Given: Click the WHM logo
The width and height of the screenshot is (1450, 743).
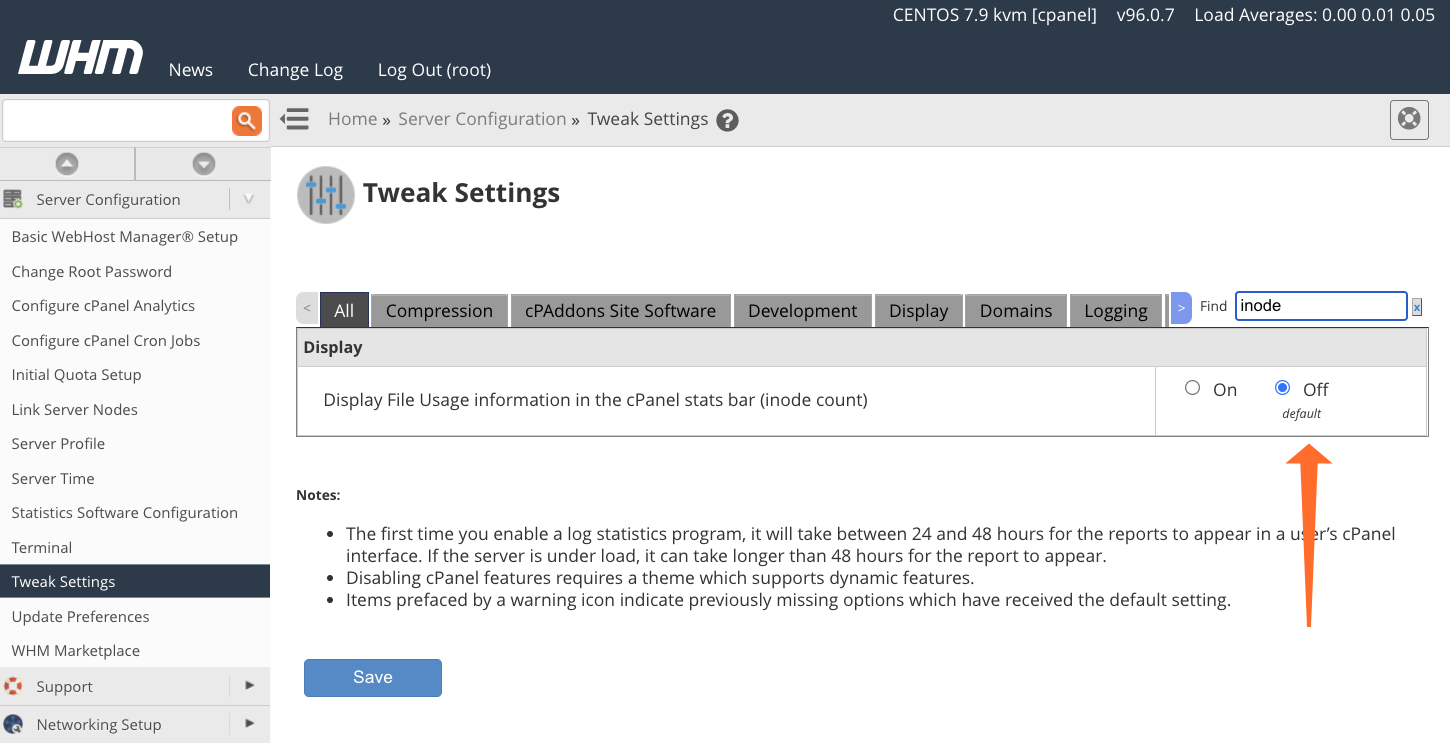Looking at the screenshot, I should click(81, 58).
